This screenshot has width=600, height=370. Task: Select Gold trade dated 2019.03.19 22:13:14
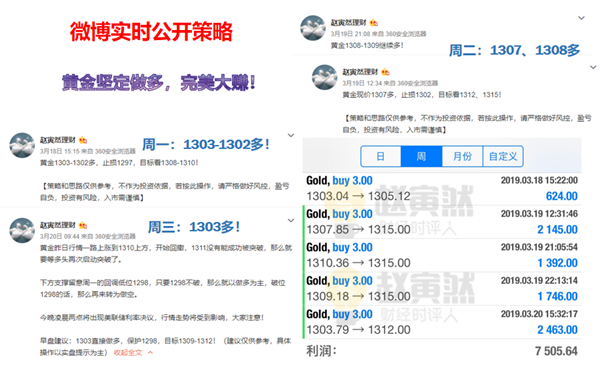click(442, 288)
